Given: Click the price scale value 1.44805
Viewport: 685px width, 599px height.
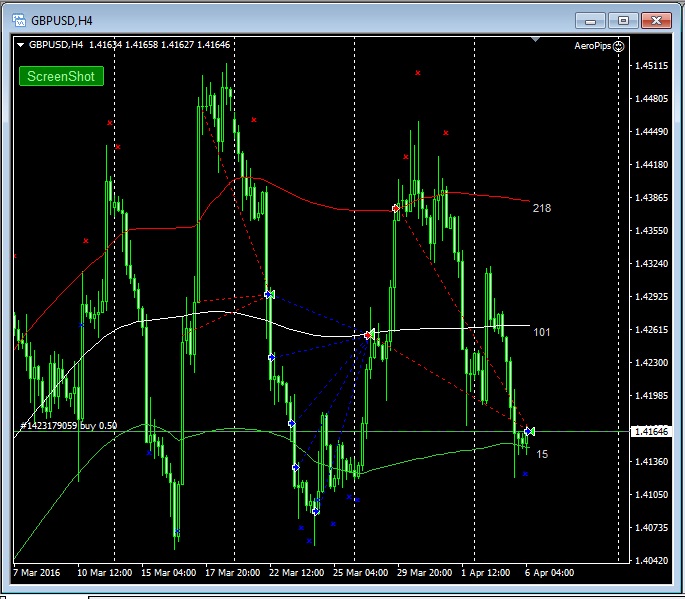Looking at the screenshot, I should pyautogui.click(x=651, y=99).
